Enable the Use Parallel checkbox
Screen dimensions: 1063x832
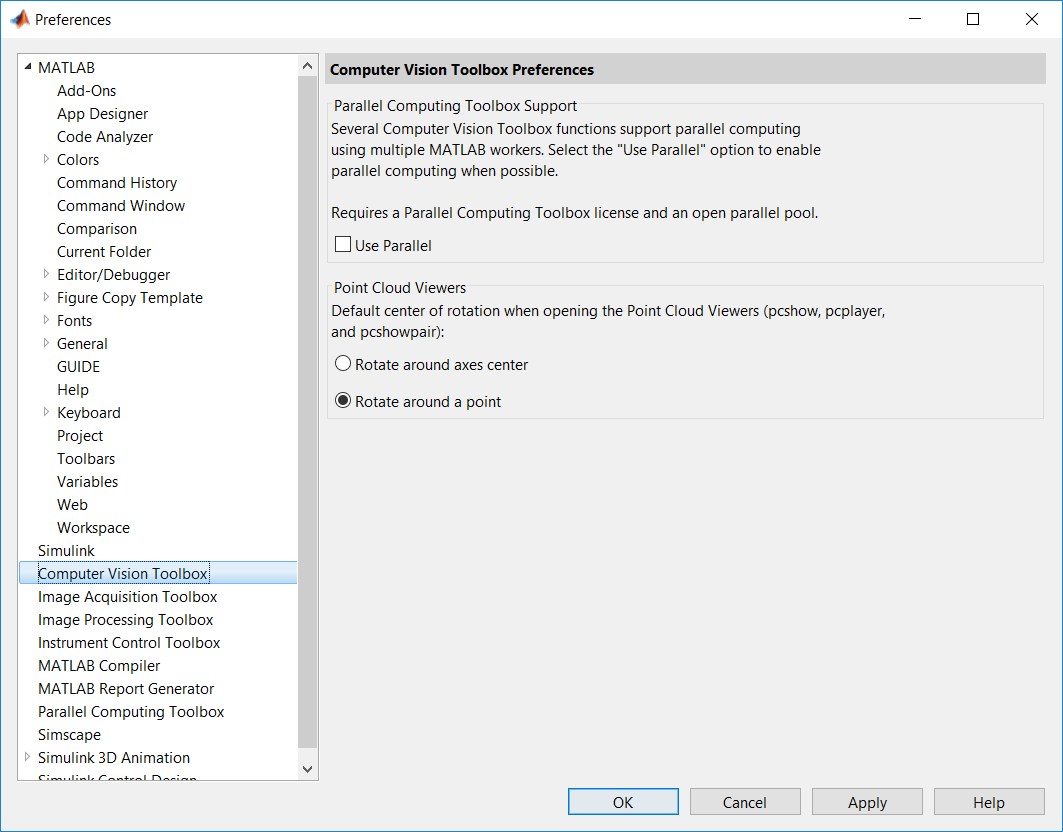[x=344, y=245]
